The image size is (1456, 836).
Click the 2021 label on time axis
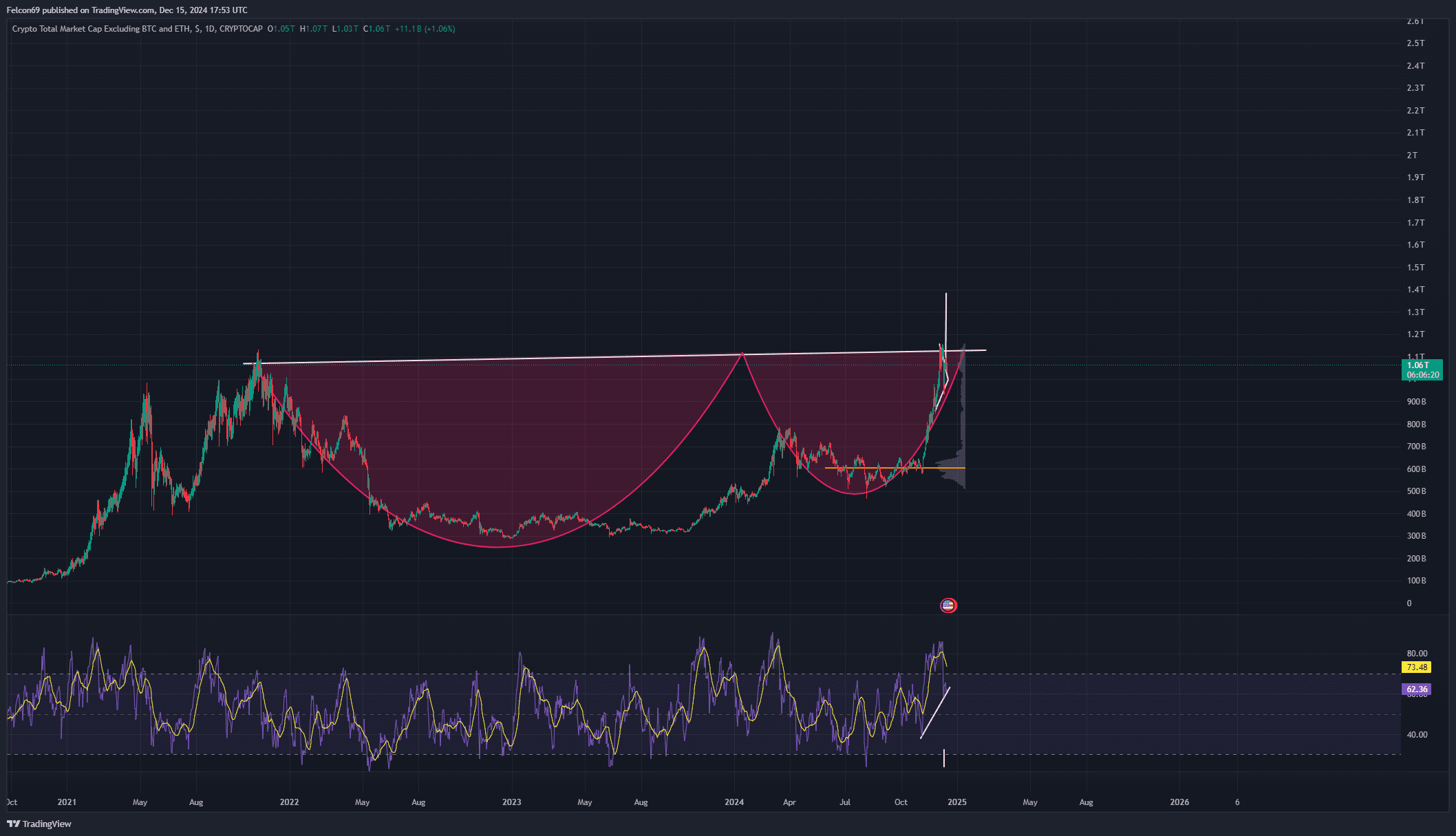(67, 802)
